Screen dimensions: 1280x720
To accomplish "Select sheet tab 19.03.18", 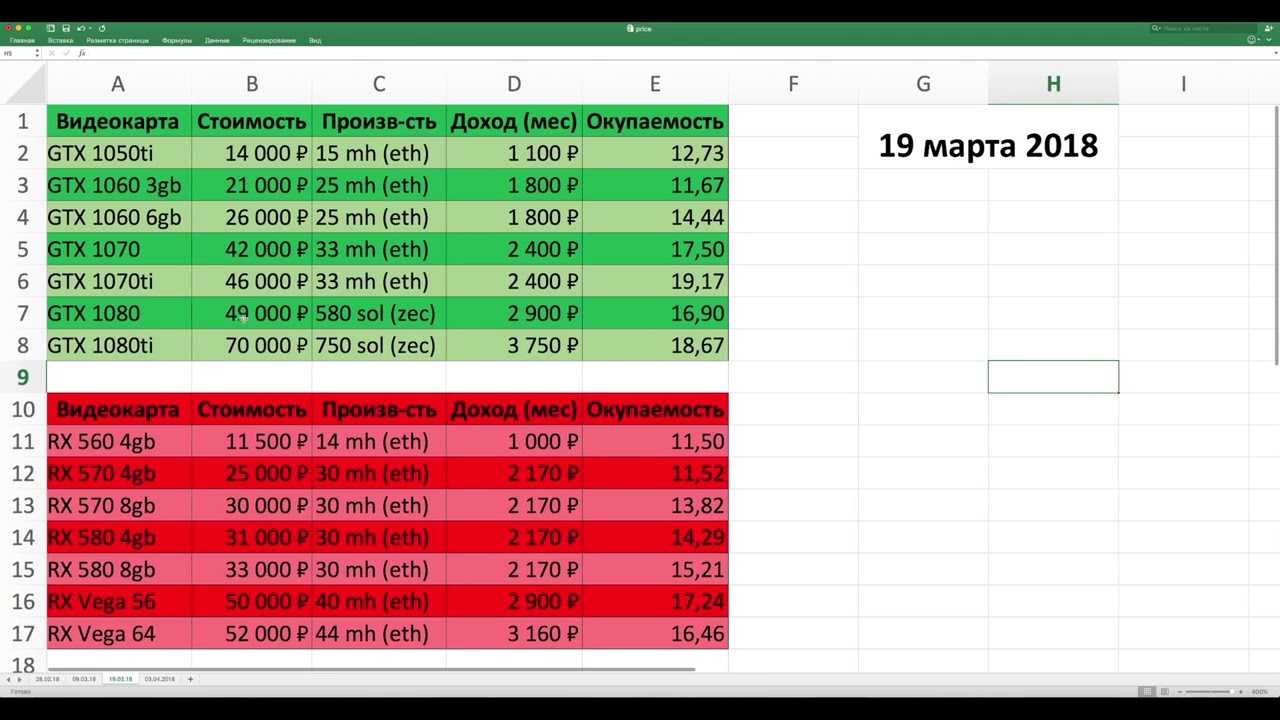I will pos(121,679).
